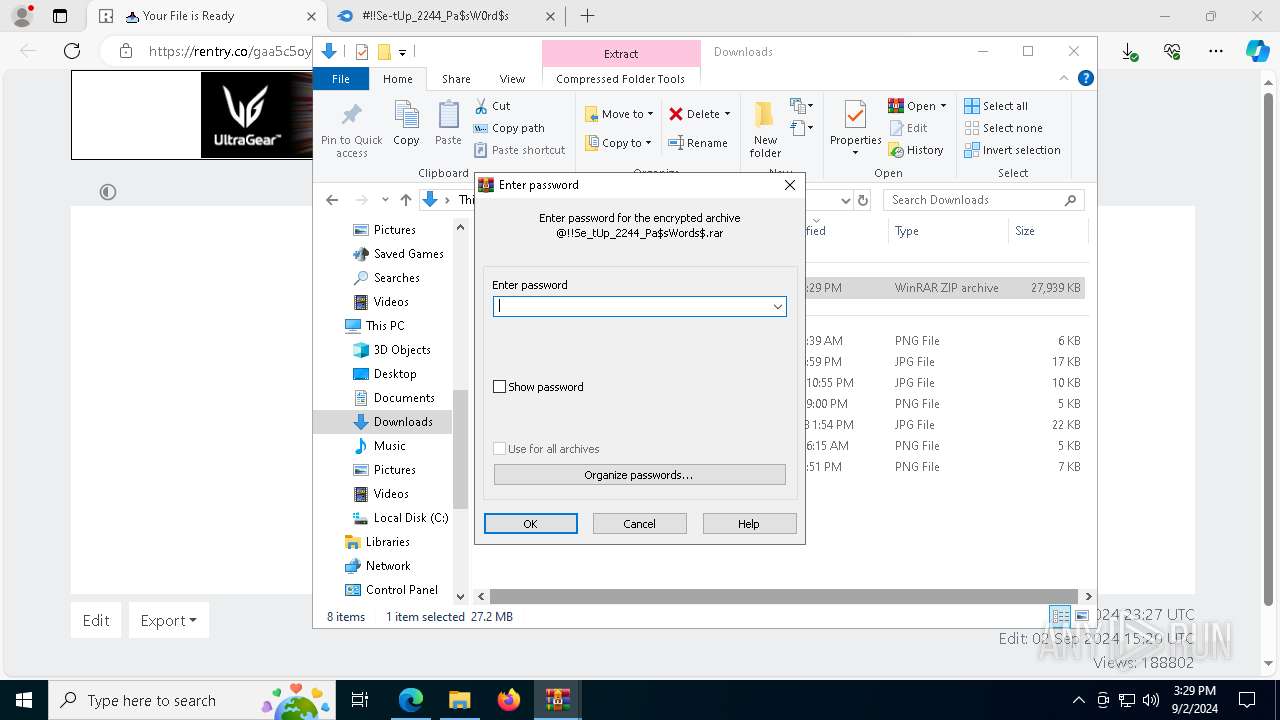Click Pin to Quick access icon
Screen dimensions: 1280x720
pos(351,128)
